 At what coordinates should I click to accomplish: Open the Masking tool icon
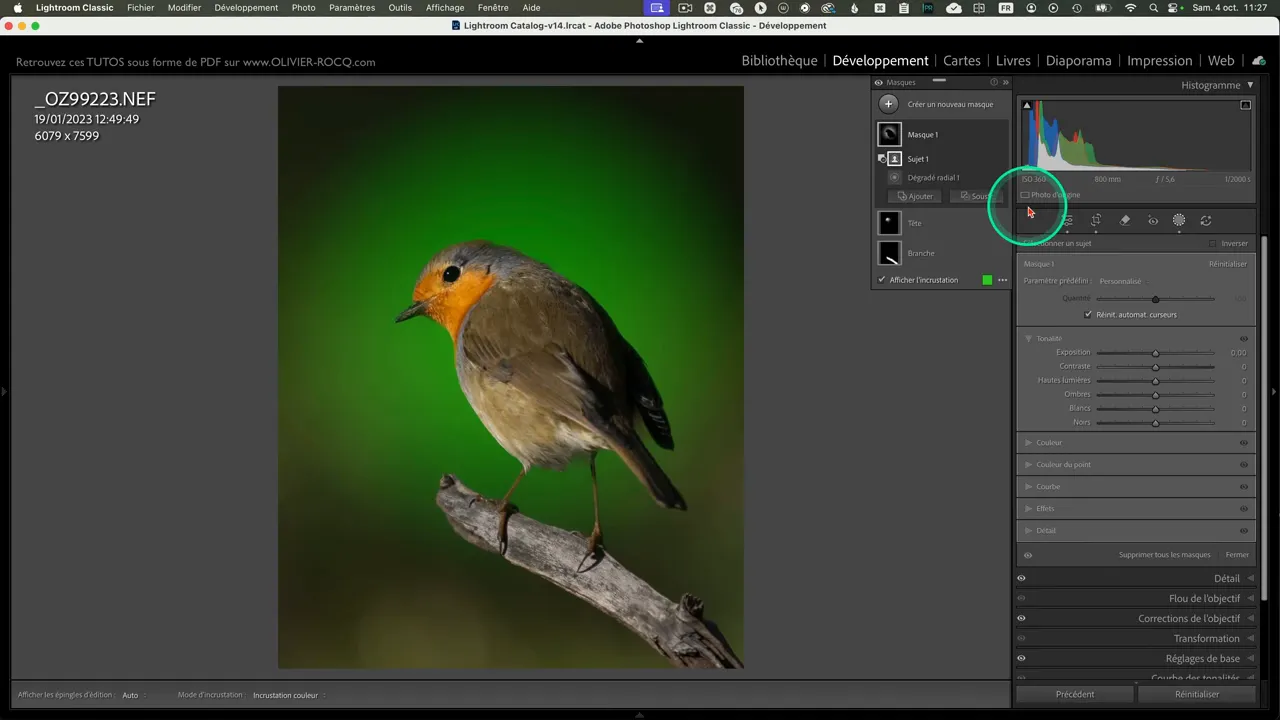(x=1179, y=221)
